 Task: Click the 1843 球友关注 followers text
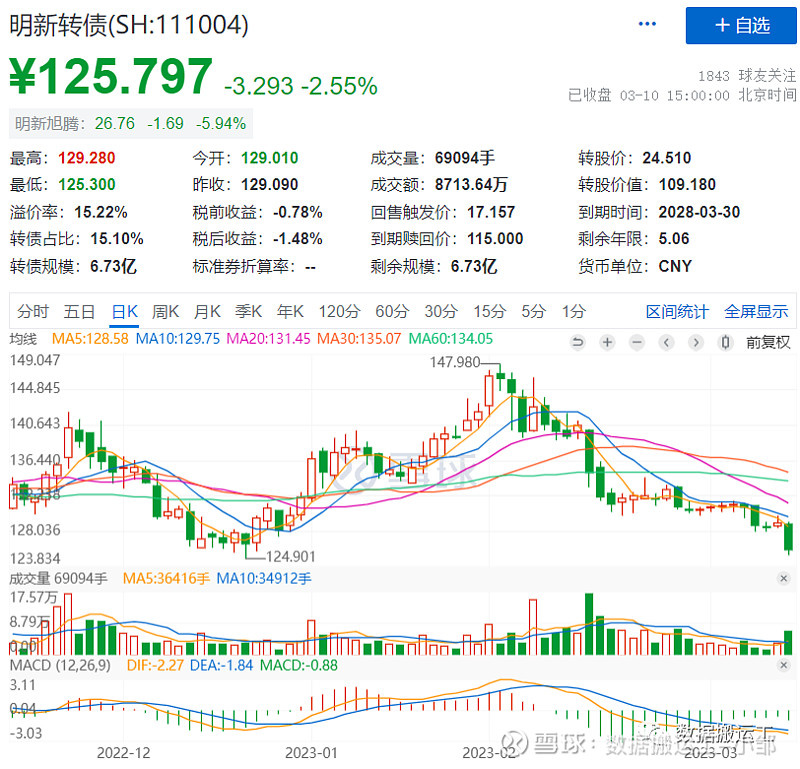747,76
